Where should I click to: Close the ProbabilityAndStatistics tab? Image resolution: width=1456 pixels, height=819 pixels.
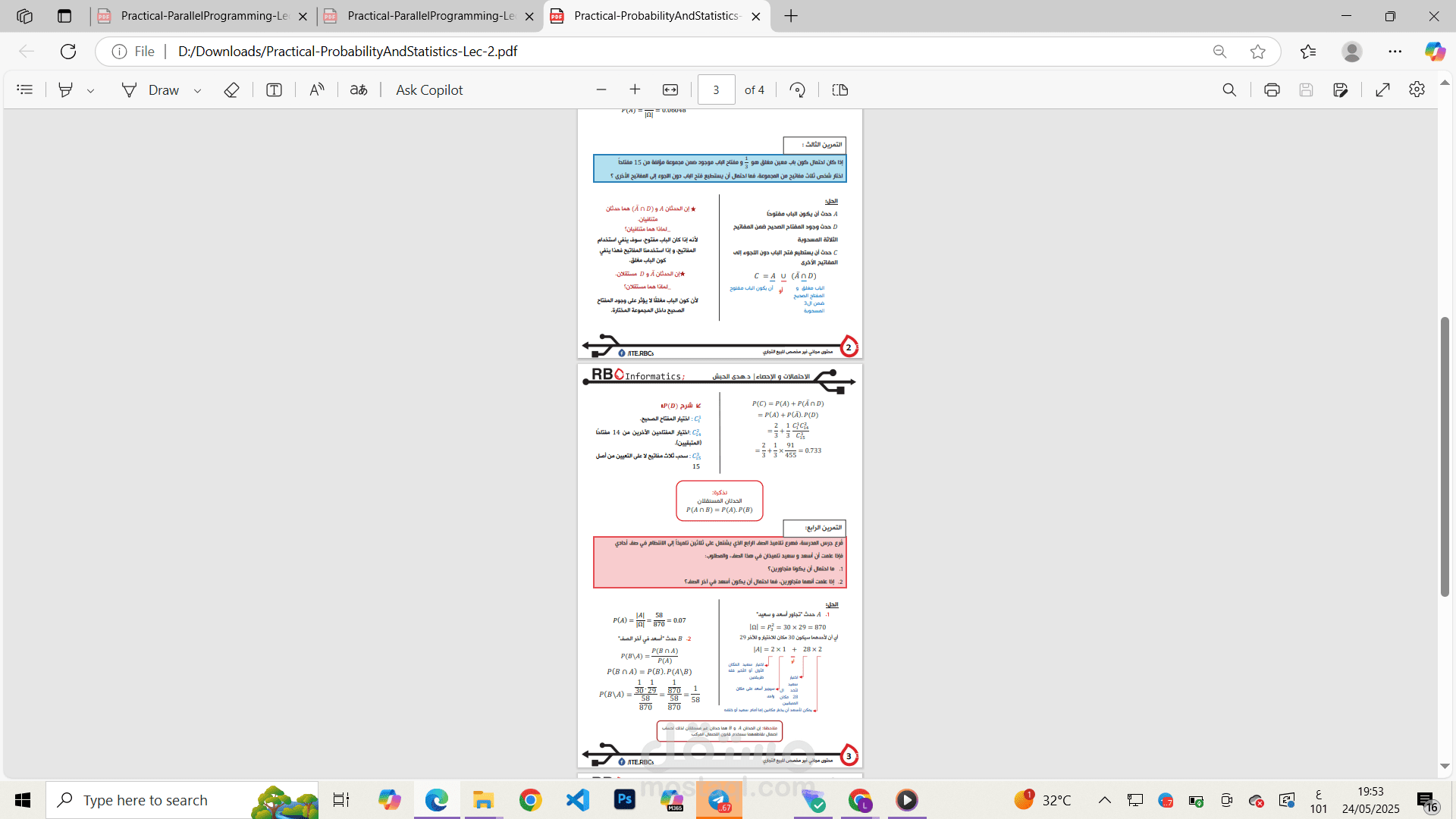756,16
